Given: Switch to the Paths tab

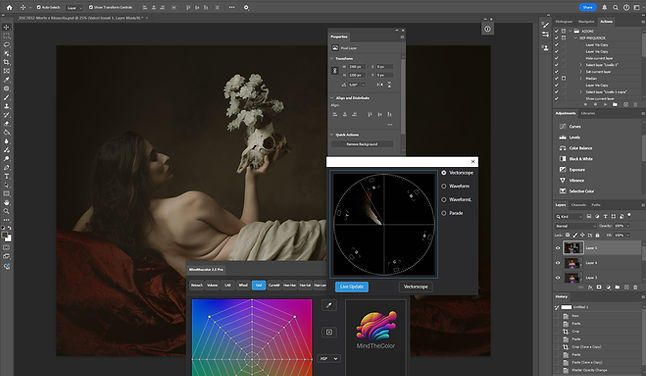Looking at the screenshot, I should point(596,205).
